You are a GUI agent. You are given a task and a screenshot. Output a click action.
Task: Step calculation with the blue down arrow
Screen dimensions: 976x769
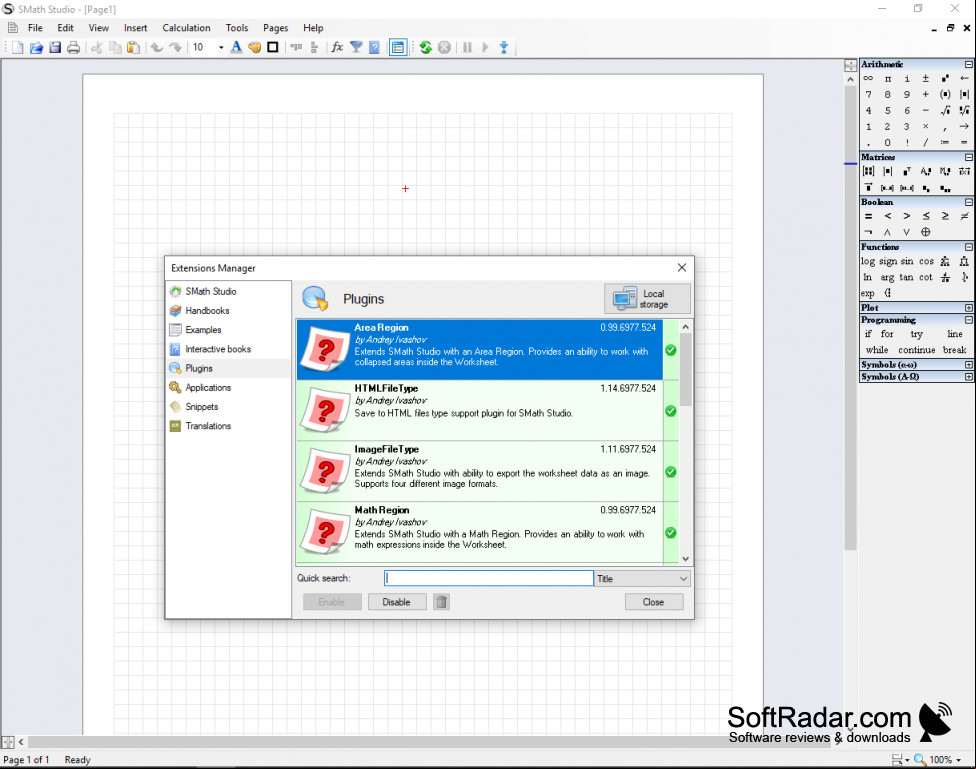point(504,47)
